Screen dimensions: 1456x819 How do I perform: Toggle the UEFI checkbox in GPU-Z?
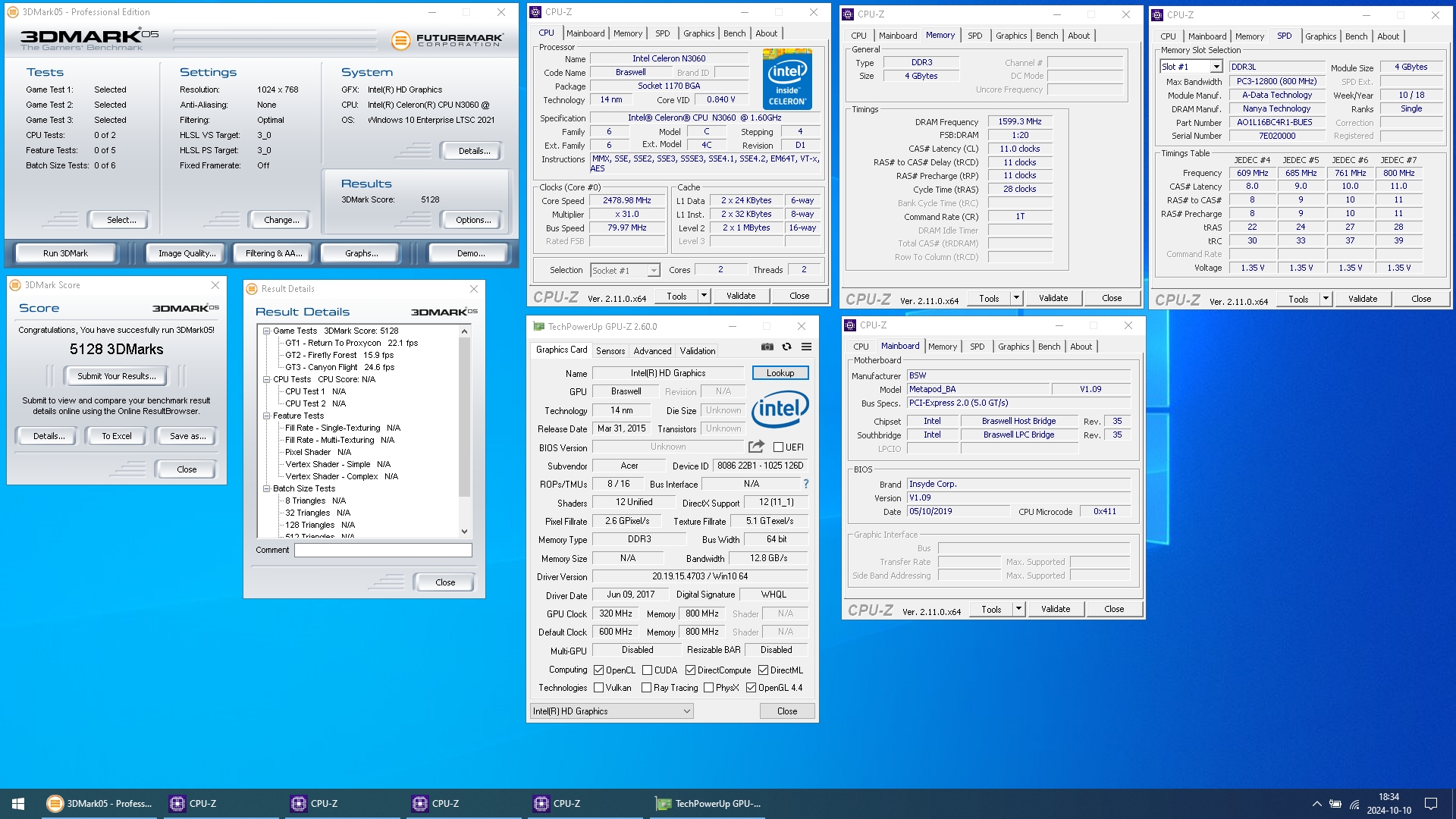[x=778, y=447]
